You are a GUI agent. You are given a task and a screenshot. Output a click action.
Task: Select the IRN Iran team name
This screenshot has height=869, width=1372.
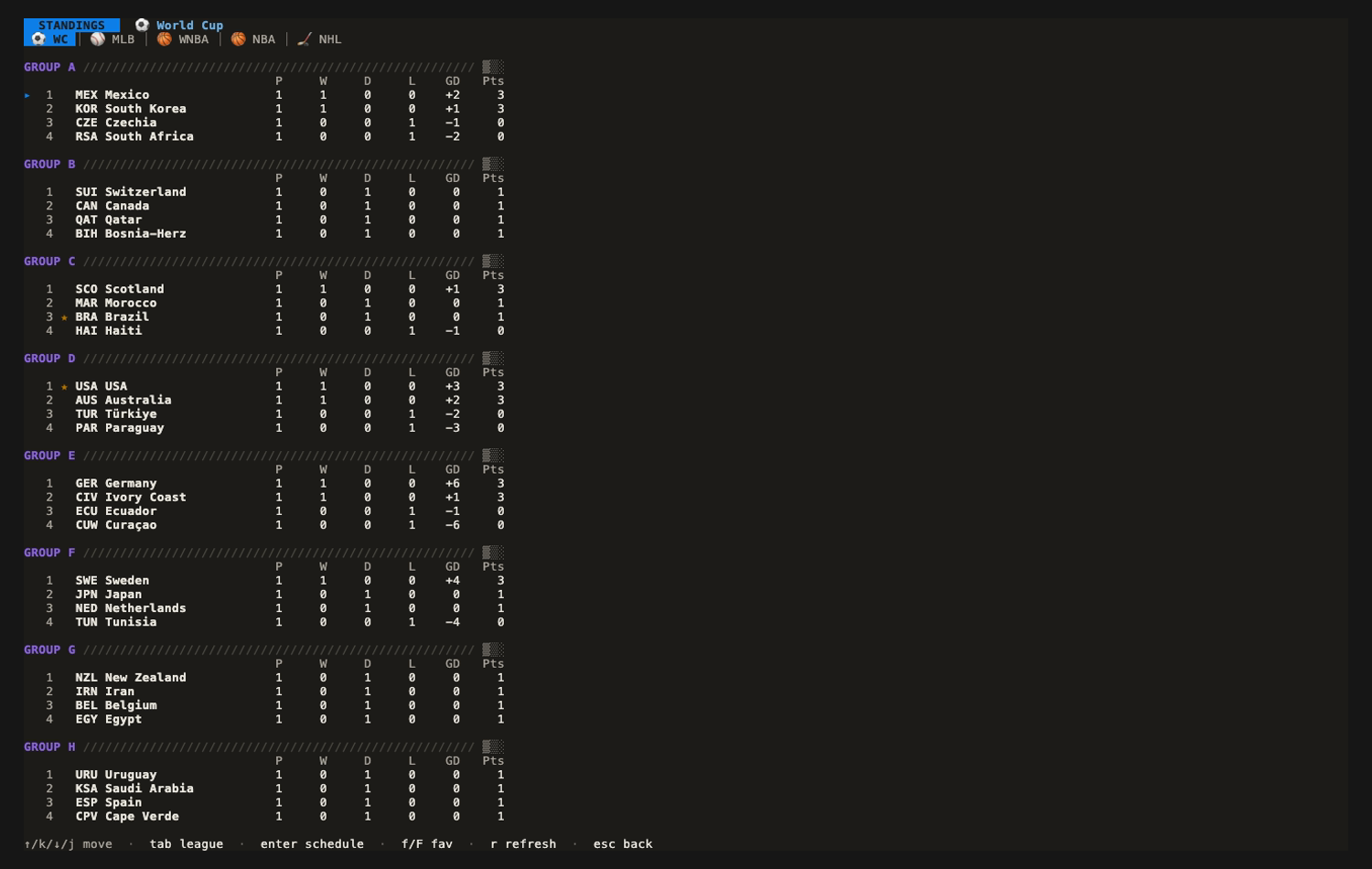click(x=105, y=692)
